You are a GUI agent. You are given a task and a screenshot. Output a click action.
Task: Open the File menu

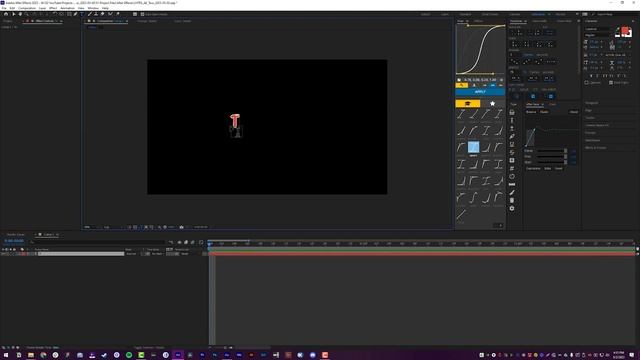[4, 8]
